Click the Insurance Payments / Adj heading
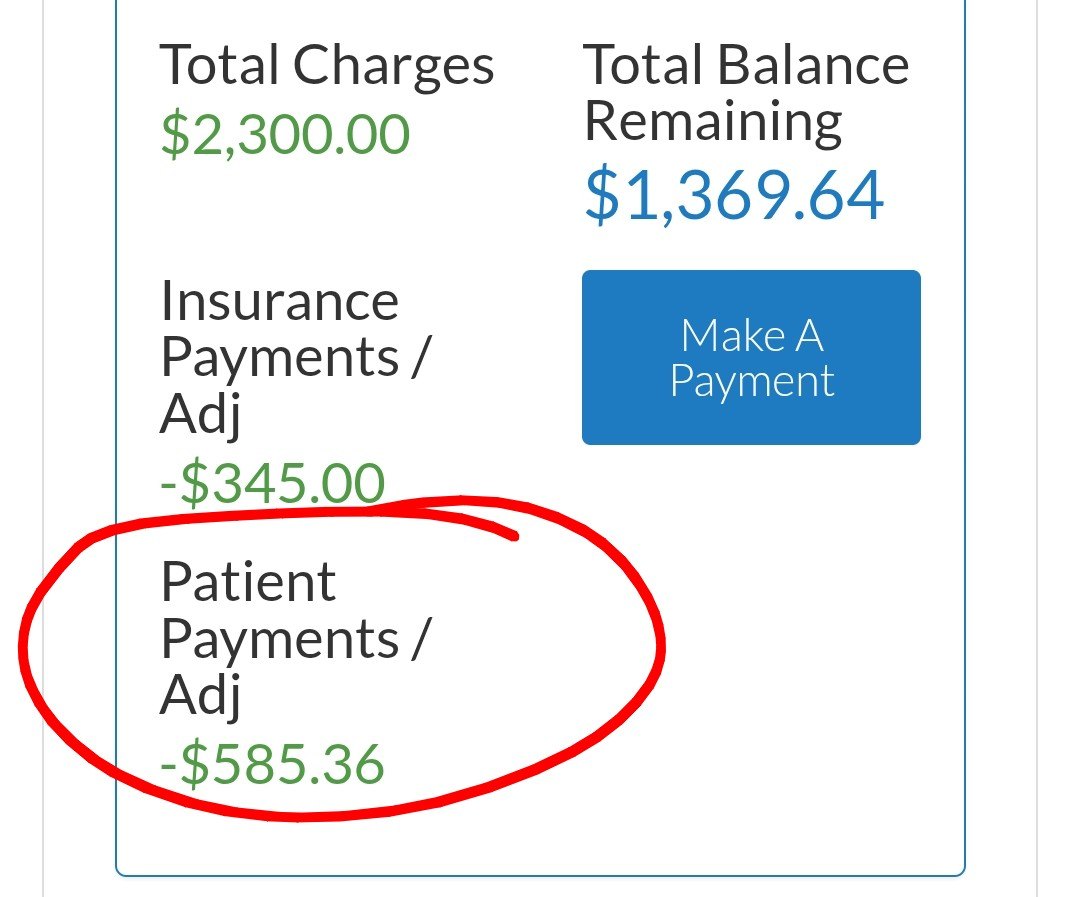This screenshot has height=897, width=1080. point(294,357)
